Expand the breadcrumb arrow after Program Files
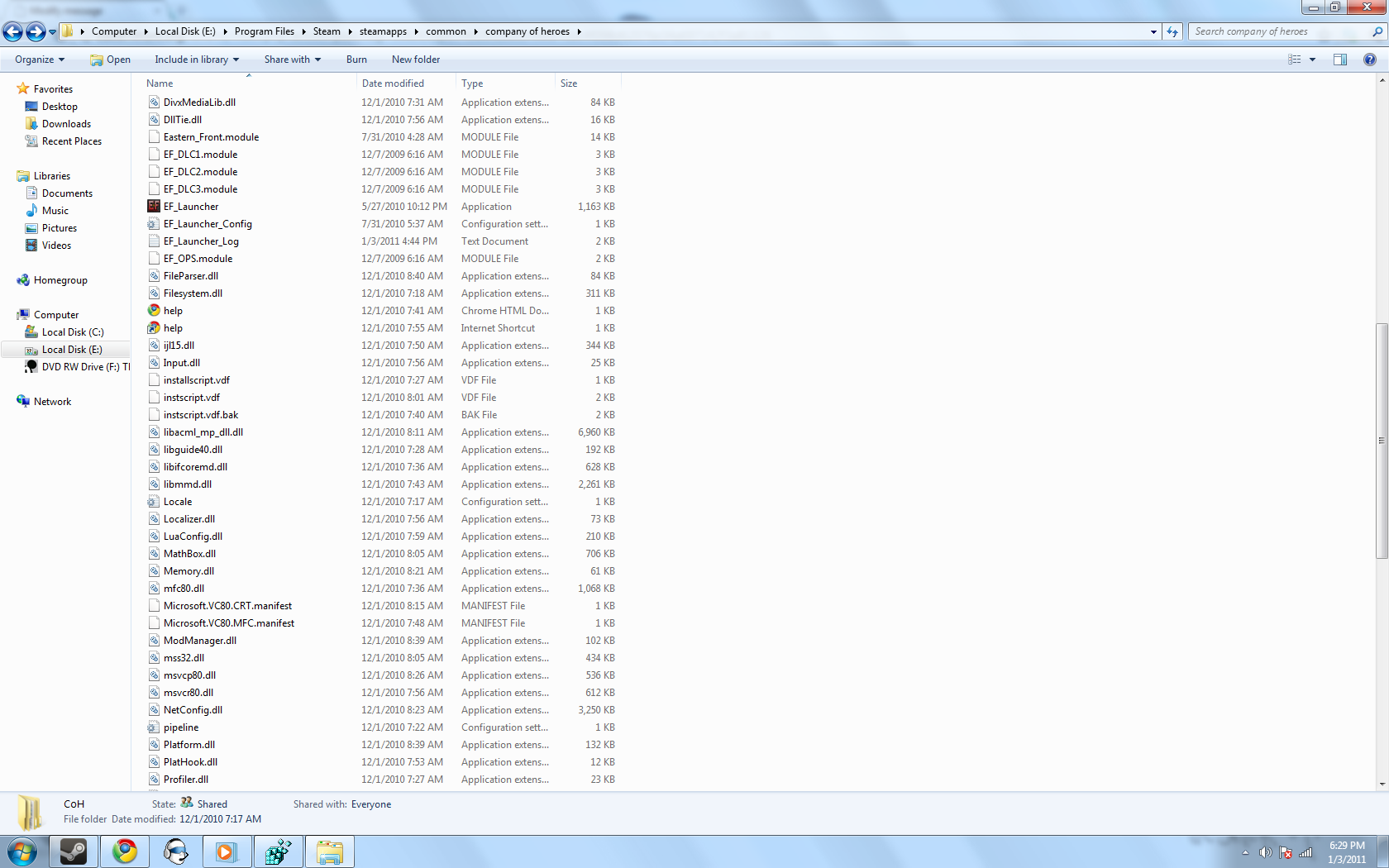 coord(303,31)
